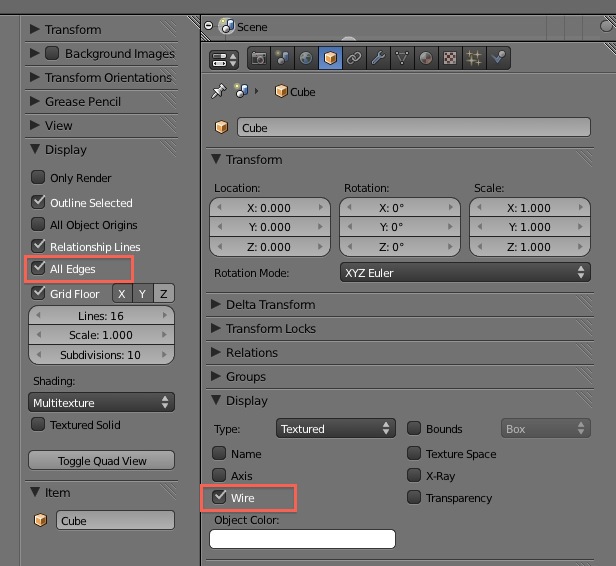Toggle grid Z axis button
616x566 pixels.
coord(164,293)
